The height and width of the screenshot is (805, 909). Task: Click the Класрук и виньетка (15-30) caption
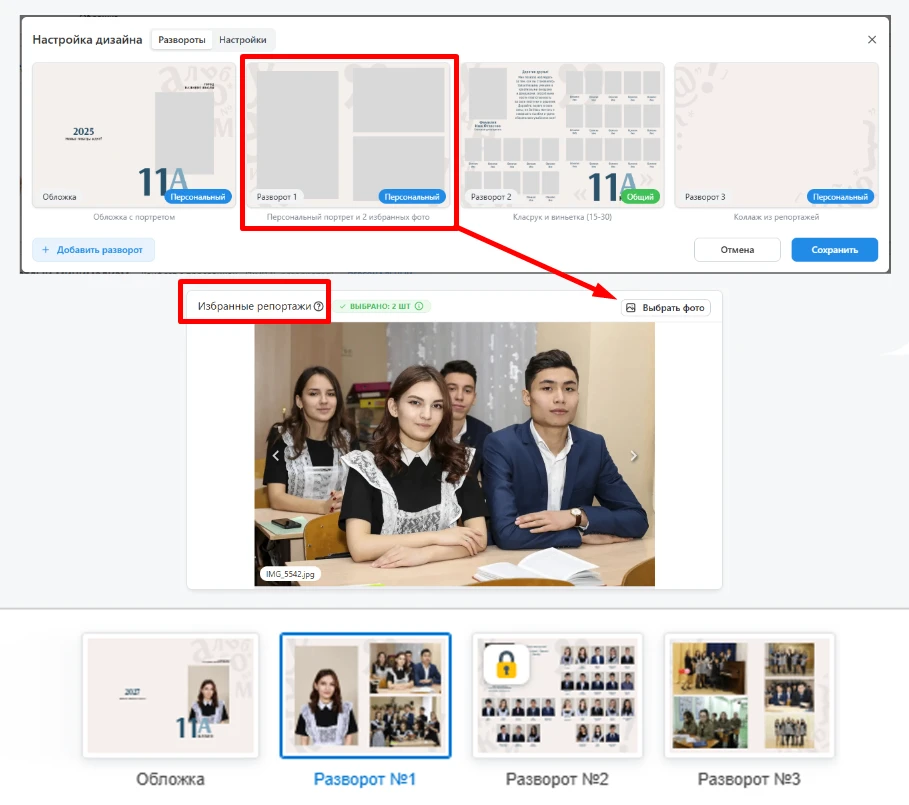[562, 217]
